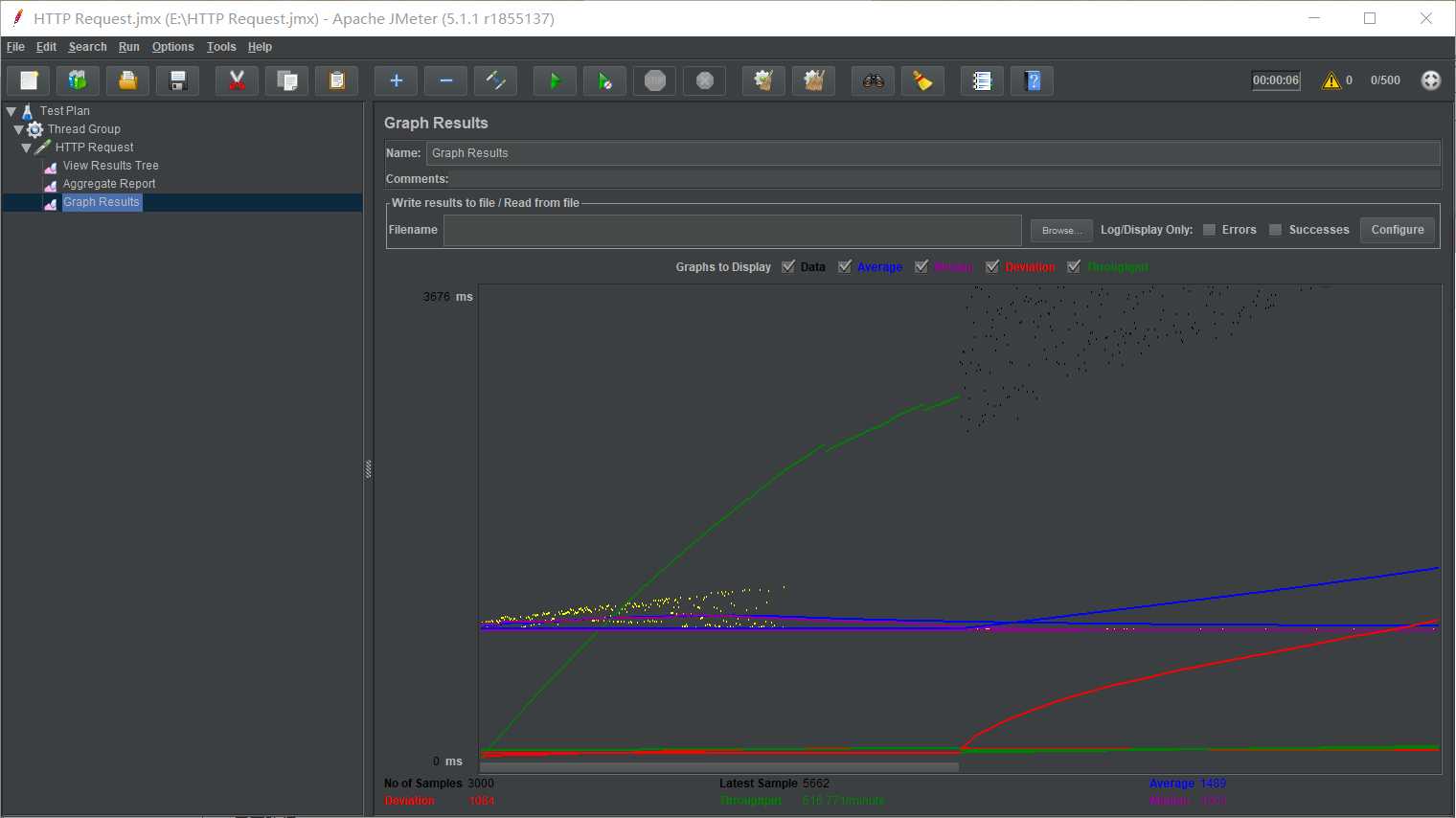Image resolution: width=1456 pixels, height=818 pixels.
Task: Open the Options menu
Action: [172, 47]
